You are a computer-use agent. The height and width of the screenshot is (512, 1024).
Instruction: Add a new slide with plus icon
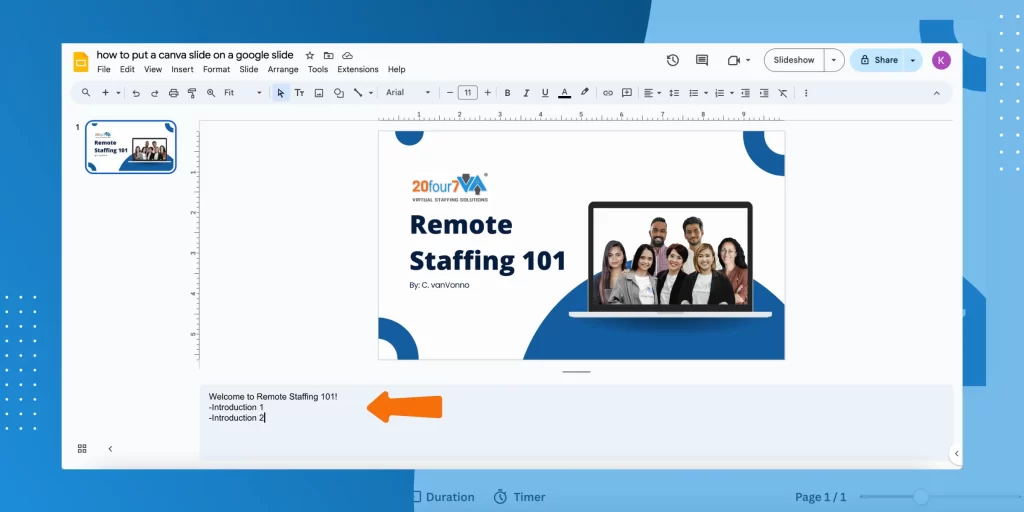(x=105, y=93)
